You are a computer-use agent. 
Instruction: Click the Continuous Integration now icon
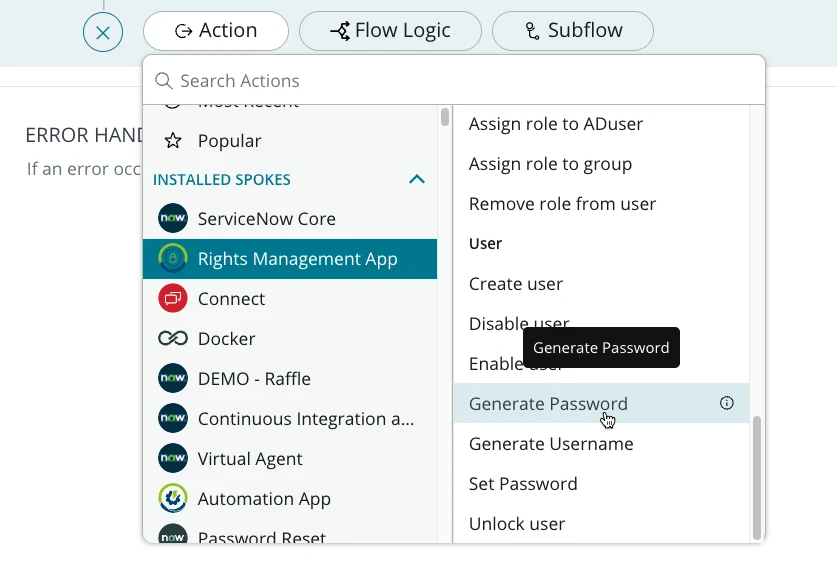pyautogui.click(x=172, y=418)
